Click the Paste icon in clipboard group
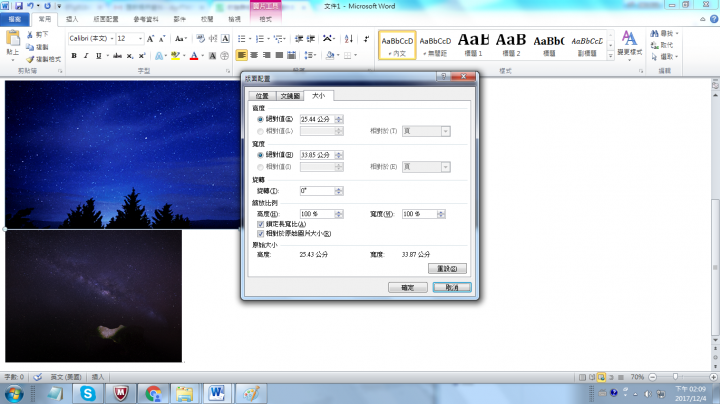Viewport: 720px width, 404px height. point(12,39)
